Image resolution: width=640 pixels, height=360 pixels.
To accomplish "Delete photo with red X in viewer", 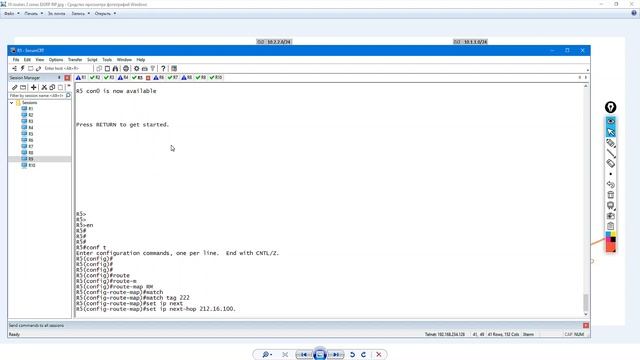I will tap(379, 355).
